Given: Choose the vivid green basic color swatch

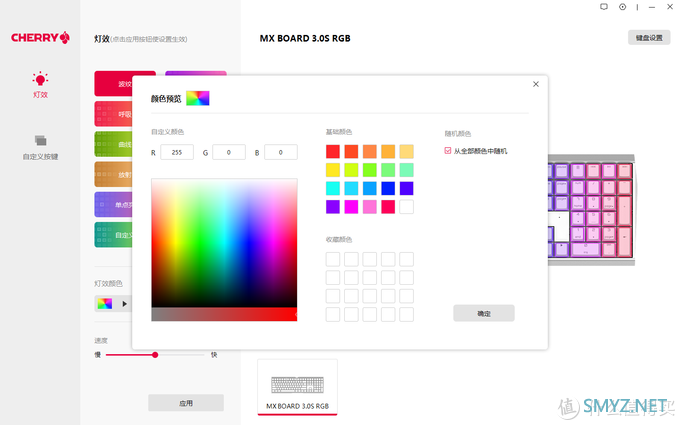Looking at the screenshot, I should pyautogui.click(x=369, y=170).
